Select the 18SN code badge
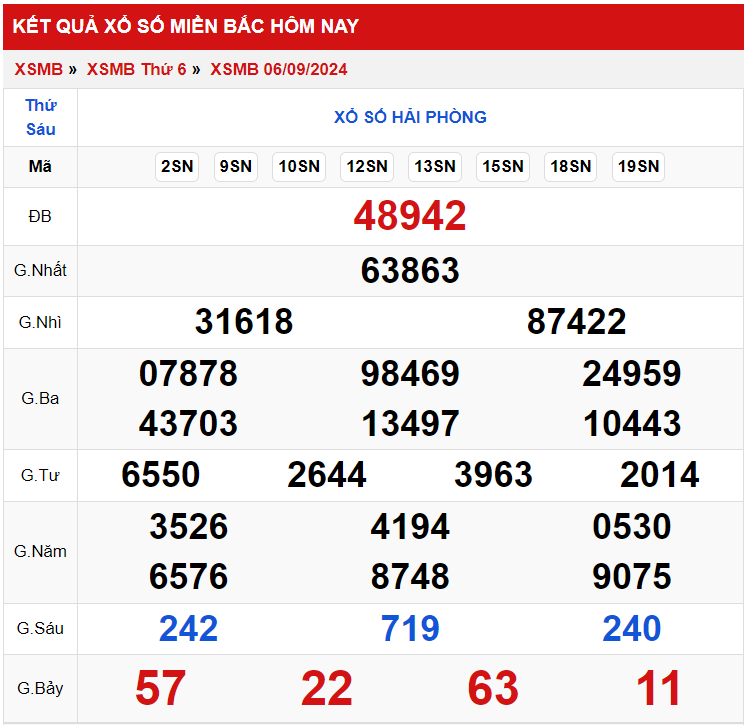The height and width of the screenshot is (725, 747). (x=570, y=167)
